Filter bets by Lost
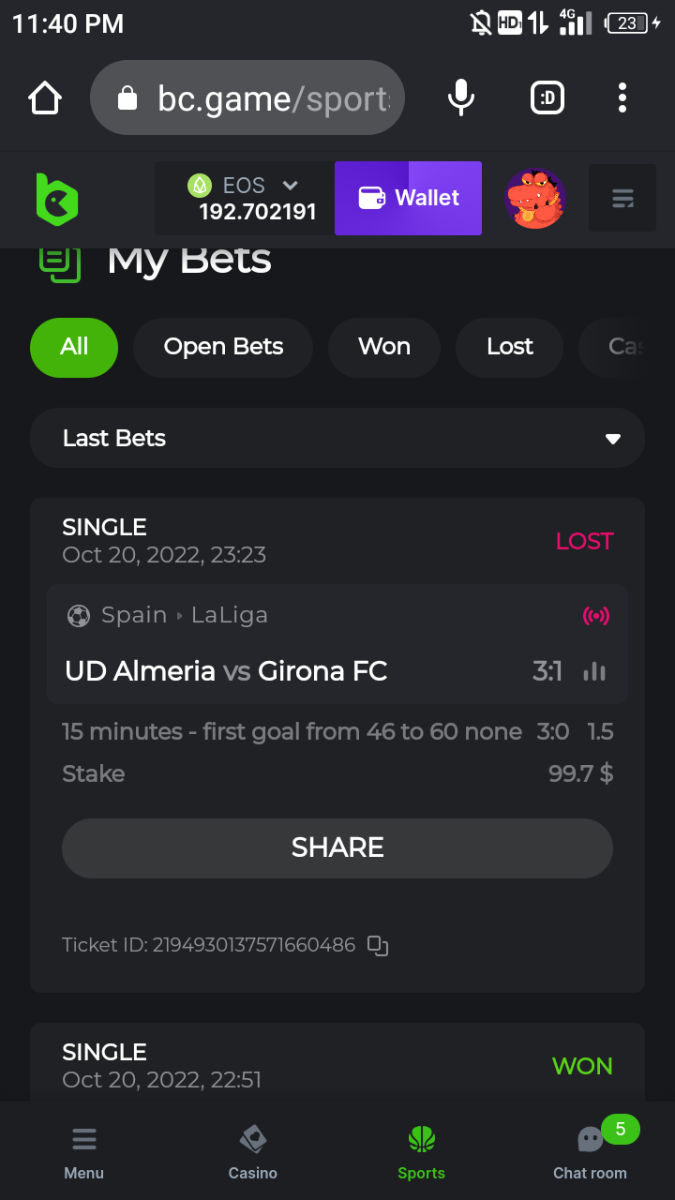This screenshot has height=1200, width=675. click(x=510, y=347)
